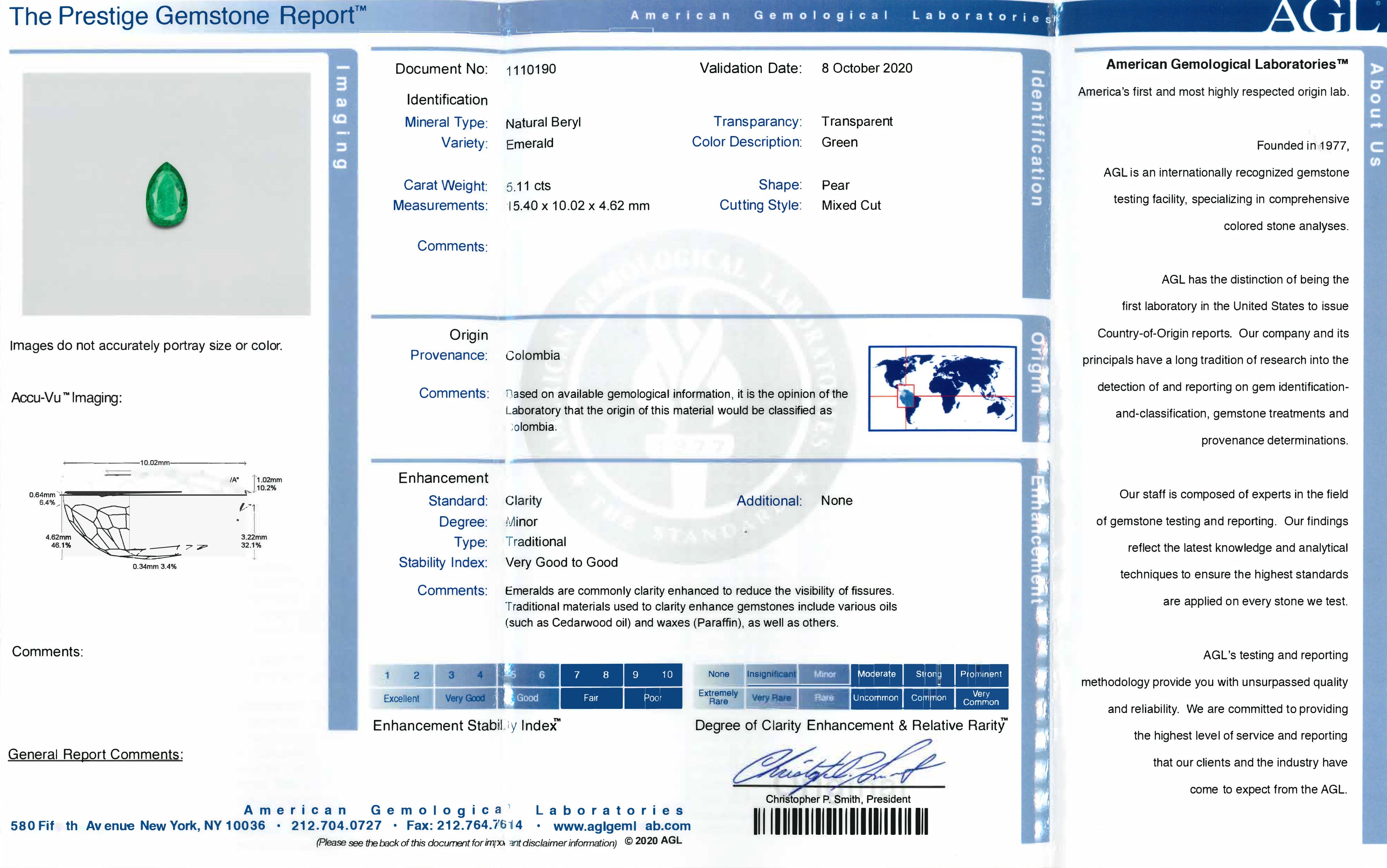Click the Excellent stability index cell
The height and width of the screenshot is (868, 1387).
401,698
